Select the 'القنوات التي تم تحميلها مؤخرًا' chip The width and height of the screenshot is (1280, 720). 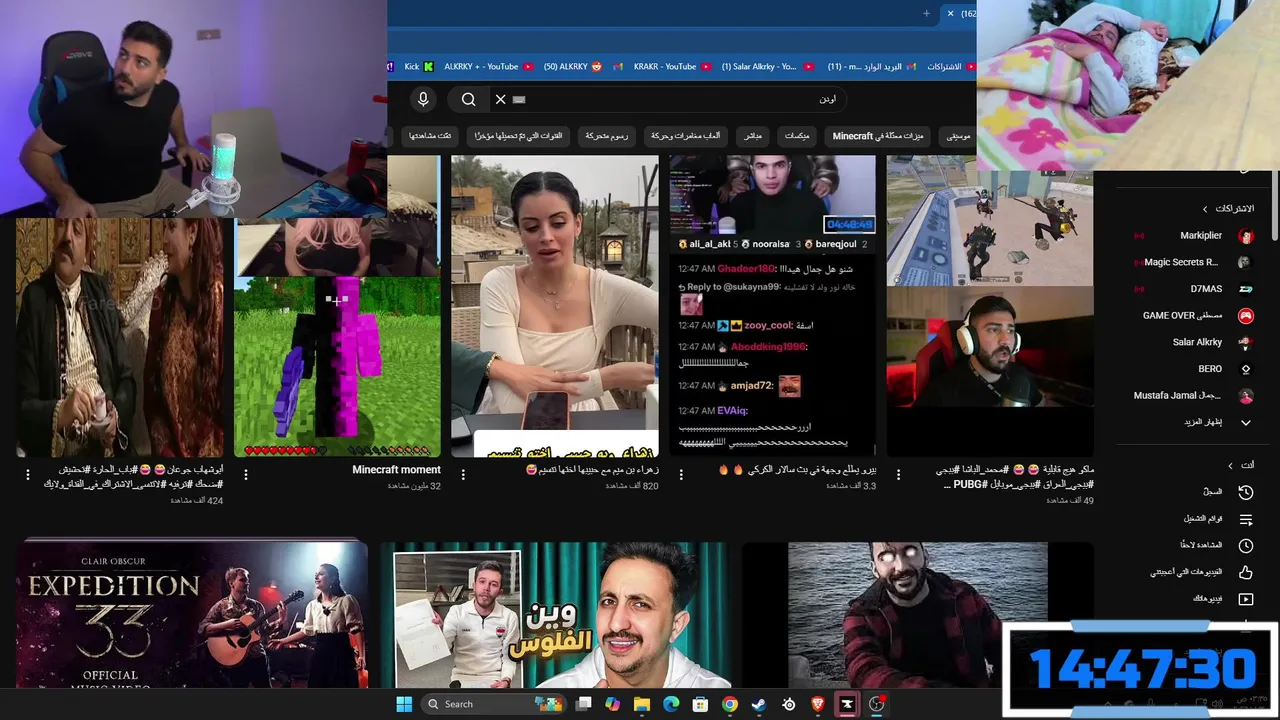point(518,136)
